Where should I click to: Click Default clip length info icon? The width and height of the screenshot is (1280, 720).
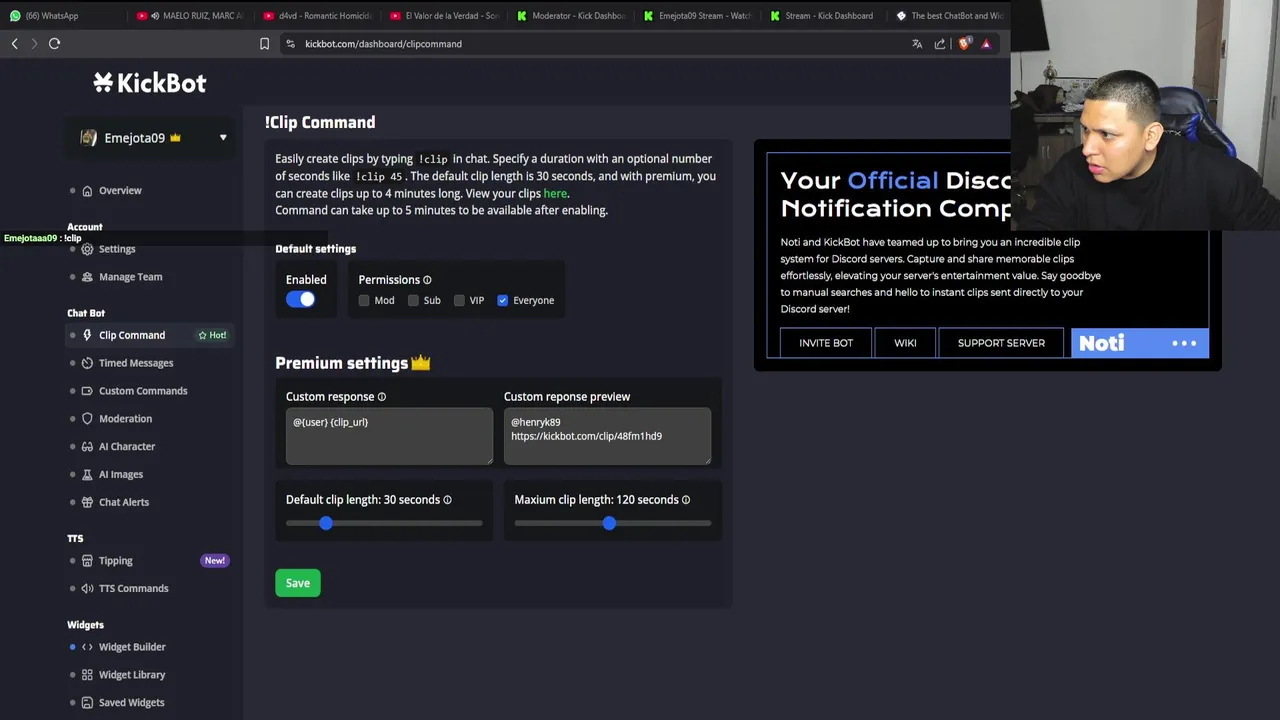(447, 500)
